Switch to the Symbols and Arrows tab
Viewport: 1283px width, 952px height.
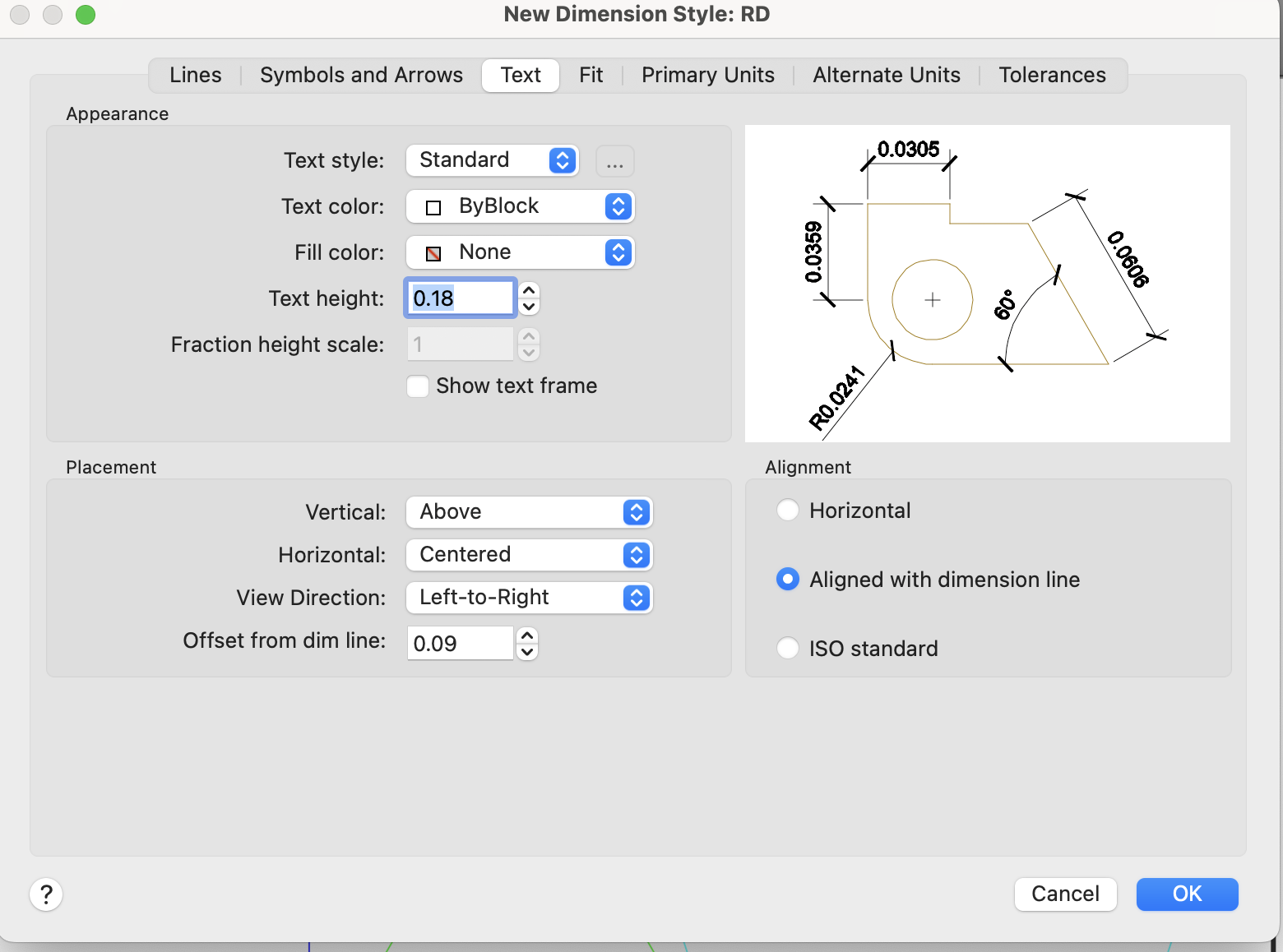tap(361, 76)
